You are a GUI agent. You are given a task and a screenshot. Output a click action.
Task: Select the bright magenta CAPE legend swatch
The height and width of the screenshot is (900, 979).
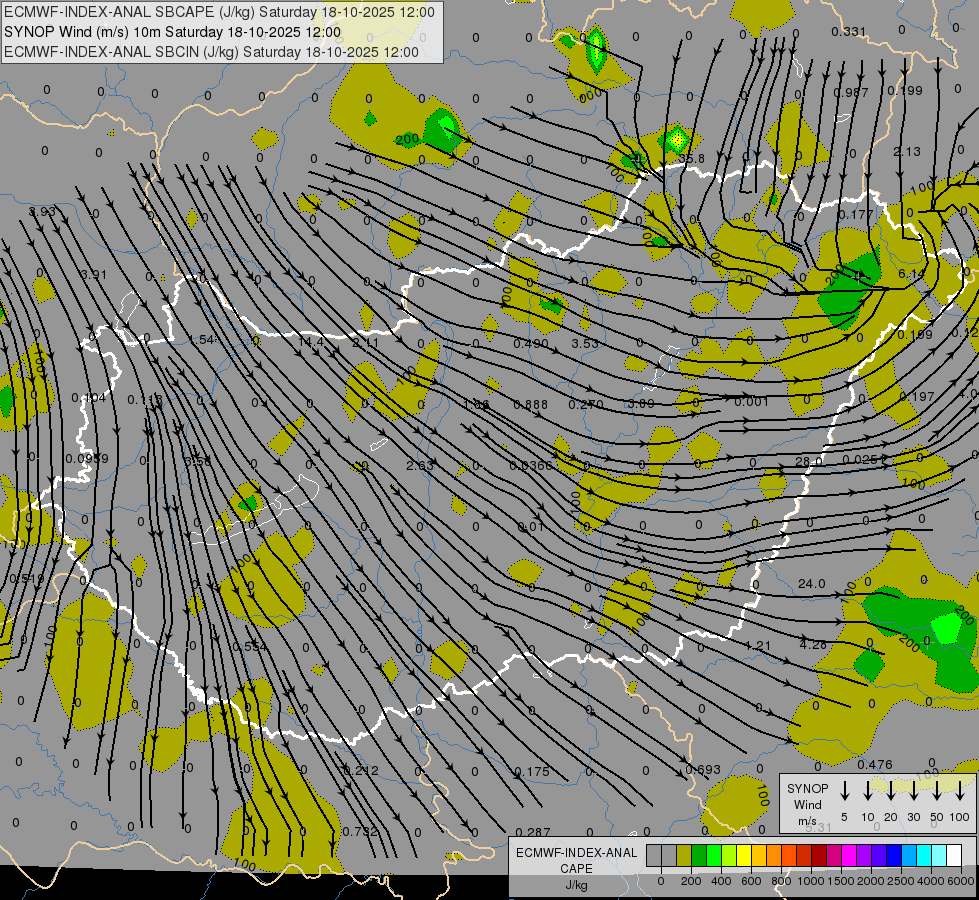[x=849, y=855]
